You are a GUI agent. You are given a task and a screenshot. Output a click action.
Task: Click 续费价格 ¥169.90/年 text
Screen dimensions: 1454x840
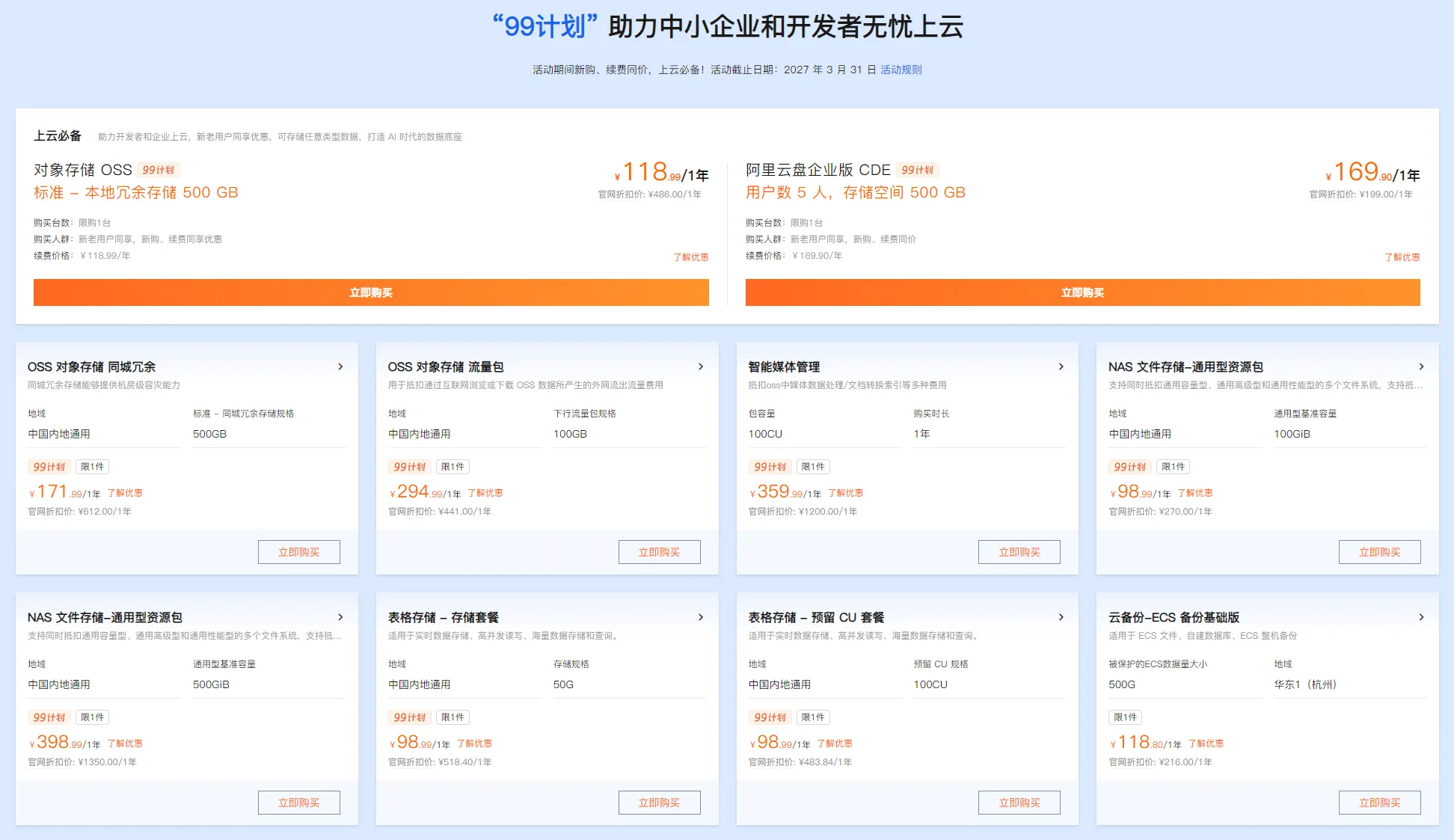tap(794, 256)
